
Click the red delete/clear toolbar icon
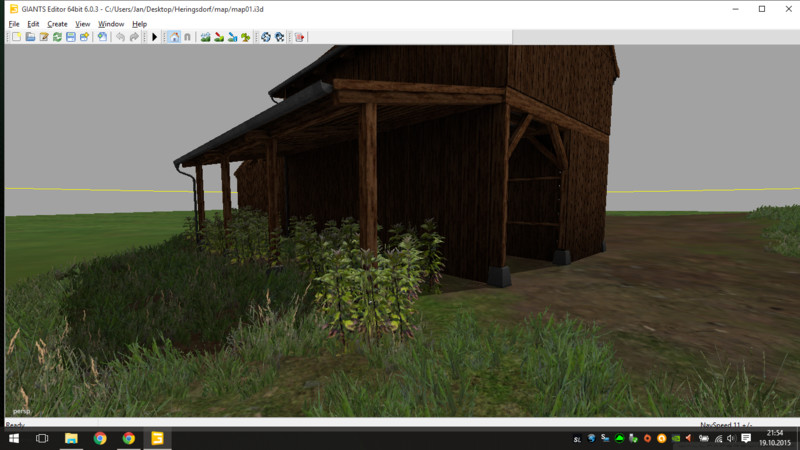click(x=299, y=37)
